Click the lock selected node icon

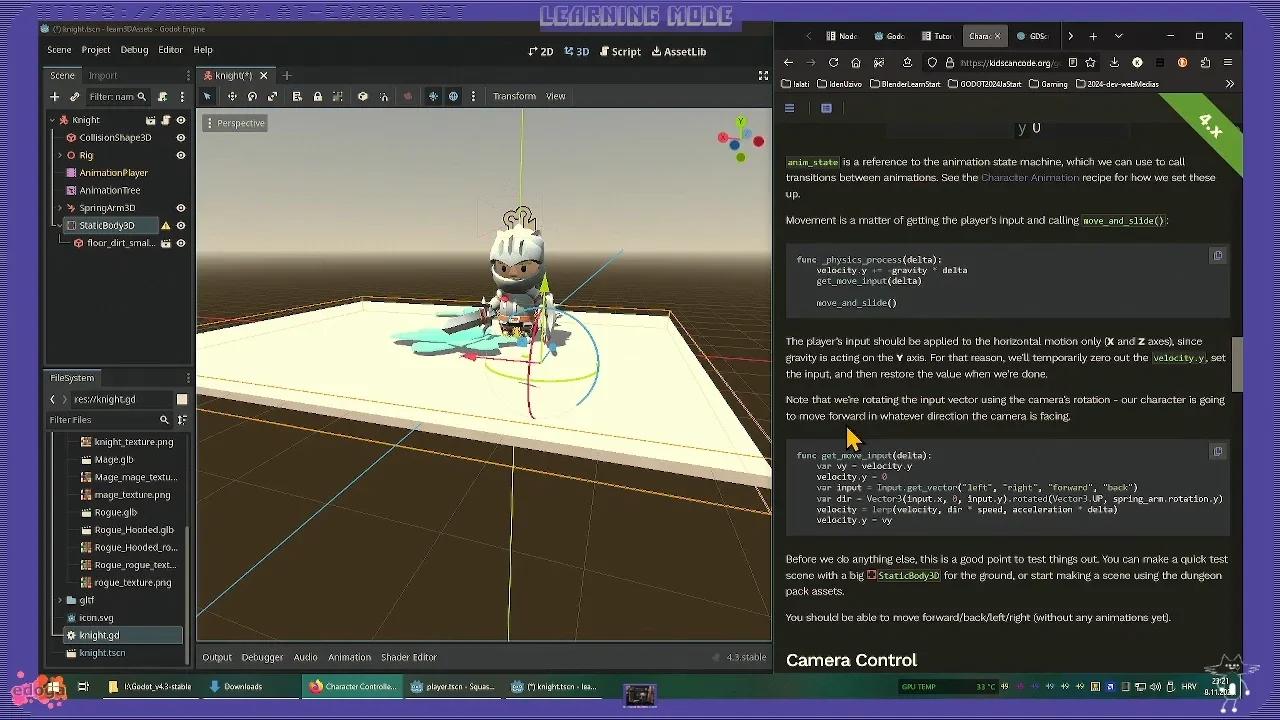pyautogui.click(x=318, y=96)
